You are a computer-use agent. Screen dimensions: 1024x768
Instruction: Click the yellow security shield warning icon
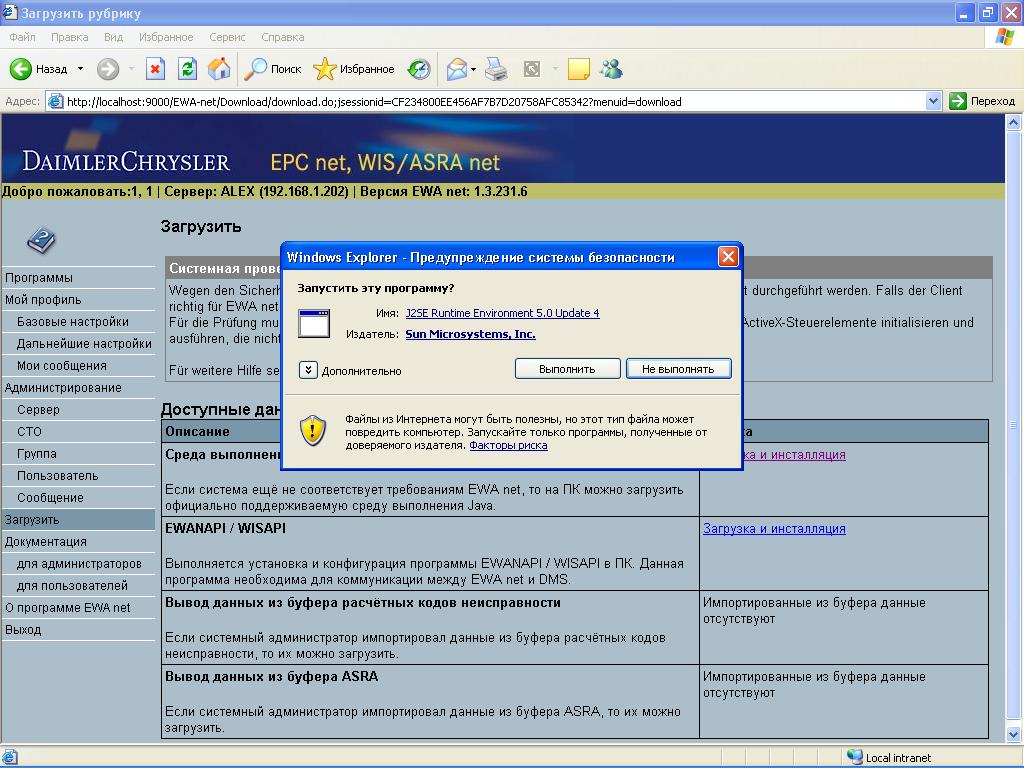coord(313,431)
